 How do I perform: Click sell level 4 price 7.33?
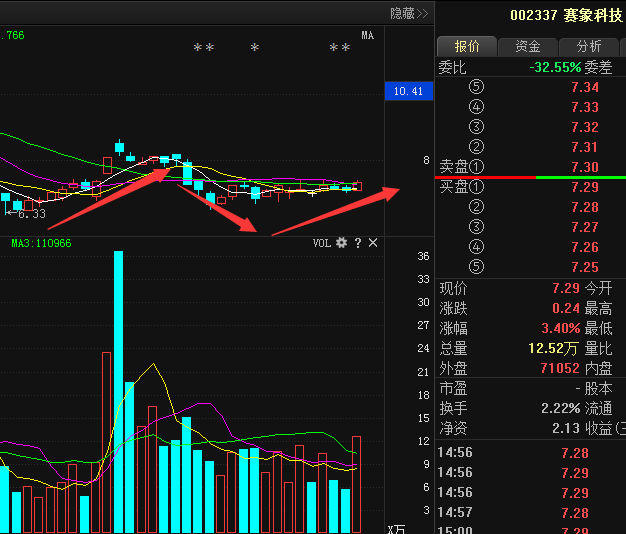click(585, 107)
